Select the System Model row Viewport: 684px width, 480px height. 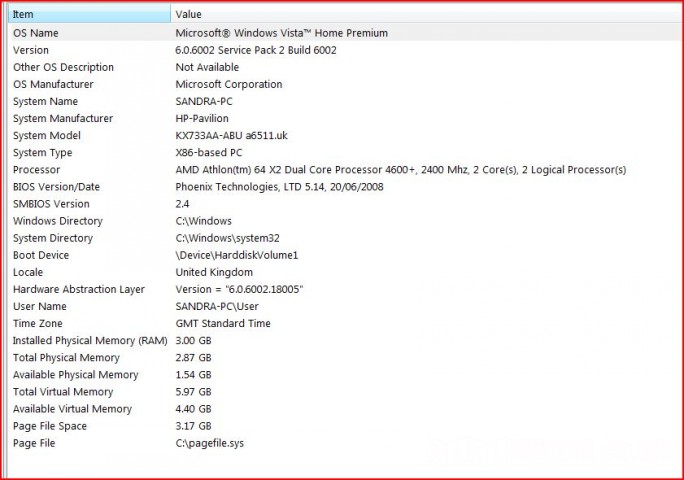click(47, 135)
